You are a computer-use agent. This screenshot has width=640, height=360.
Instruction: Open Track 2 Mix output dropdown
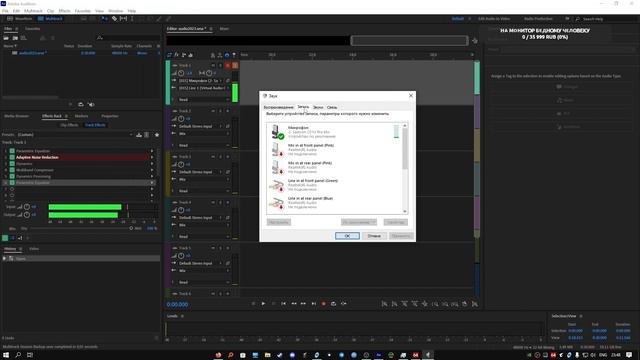point(204,133)
